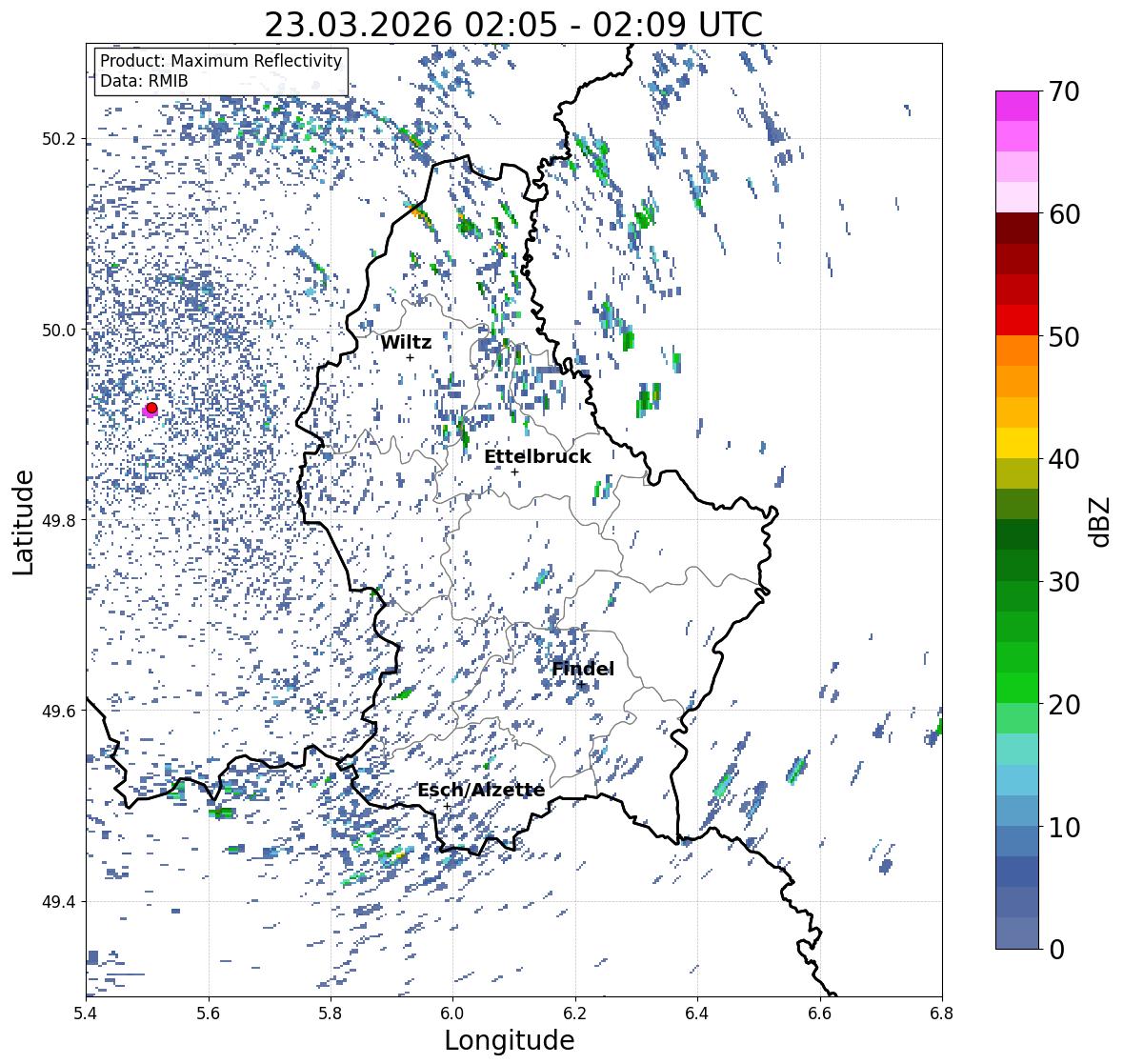Screen dimensions: 1123x1064
Task: Click the colorbar tick label 70
Action: [1064, 91]
